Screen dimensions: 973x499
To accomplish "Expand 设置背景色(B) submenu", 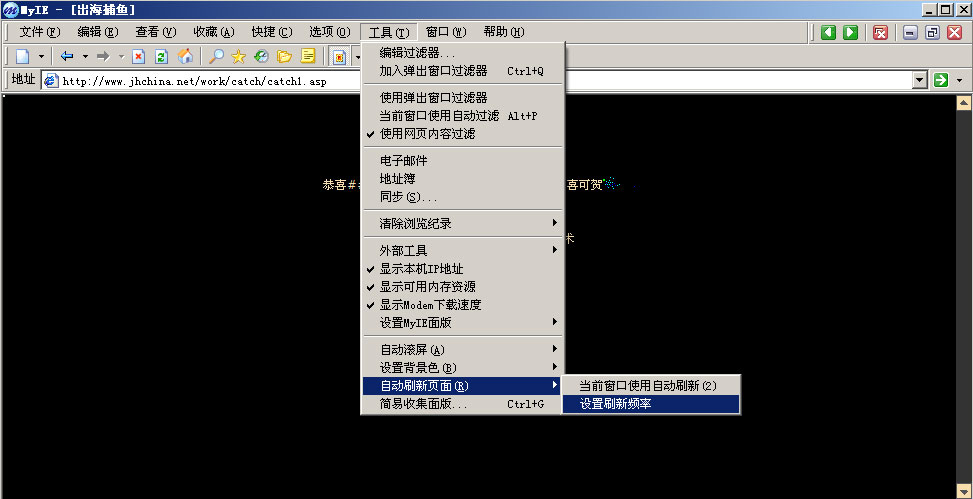I will coord(462,368).
